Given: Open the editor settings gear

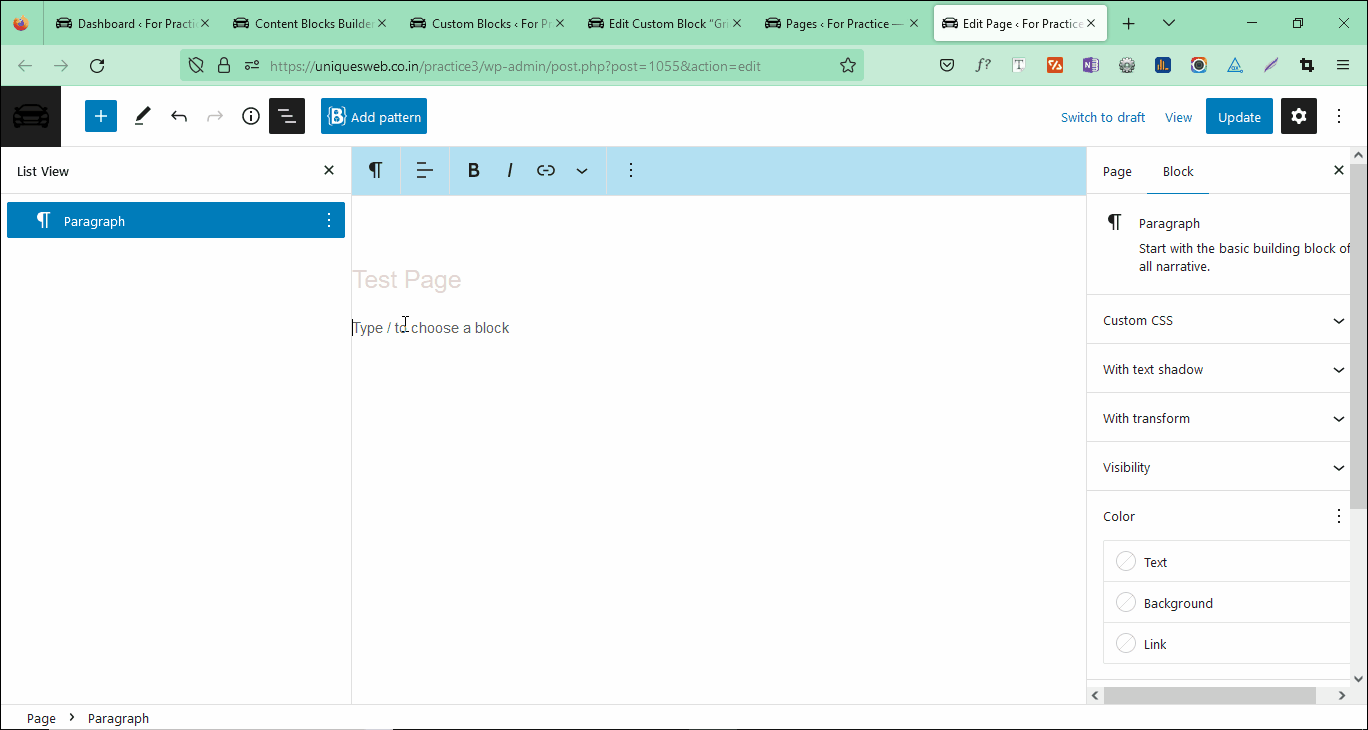Looking at the screenshot, I should [x=1299, y=116].
